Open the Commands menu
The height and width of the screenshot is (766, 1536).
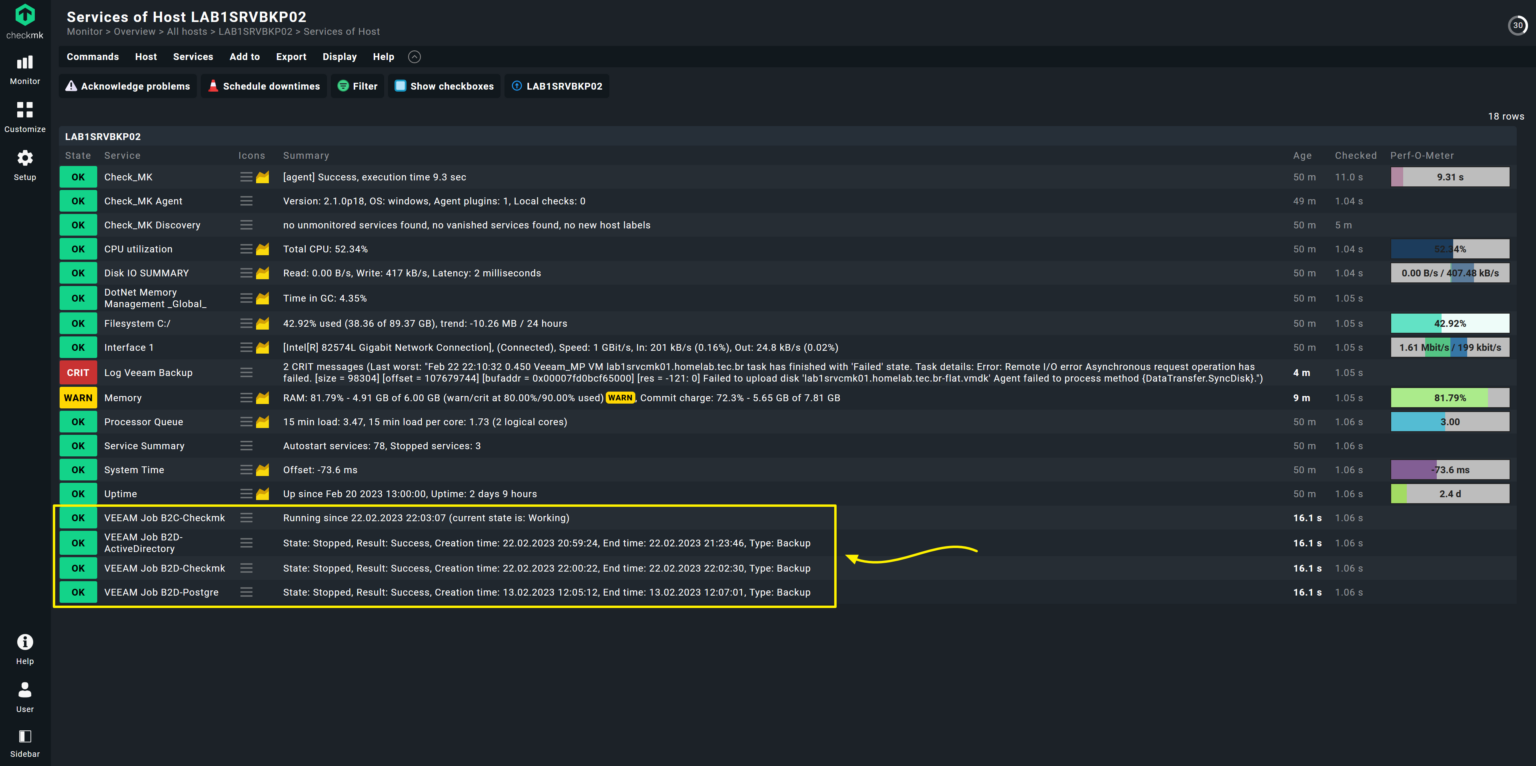92,57
